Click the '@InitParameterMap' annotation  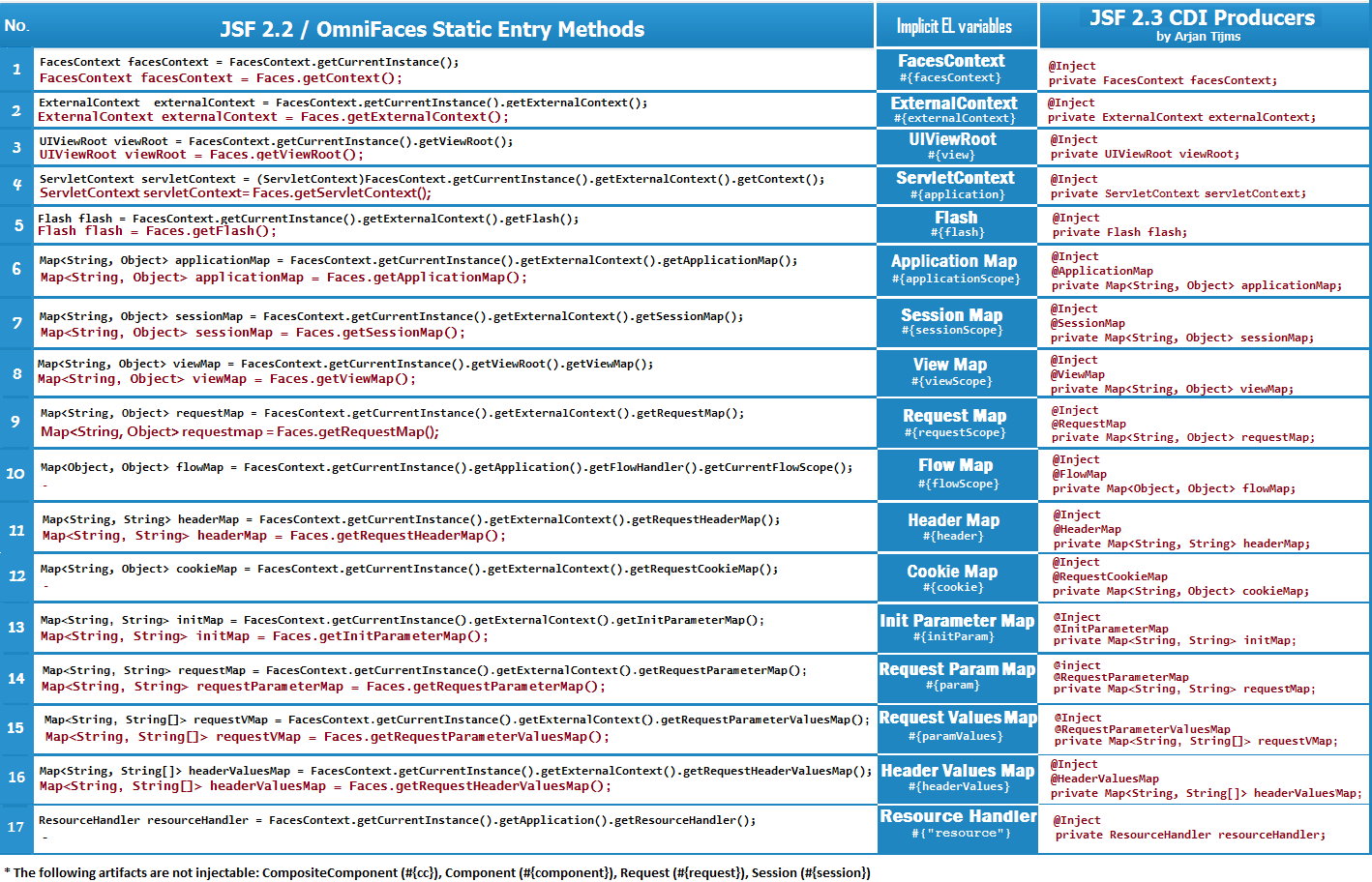pos(1111,629)
